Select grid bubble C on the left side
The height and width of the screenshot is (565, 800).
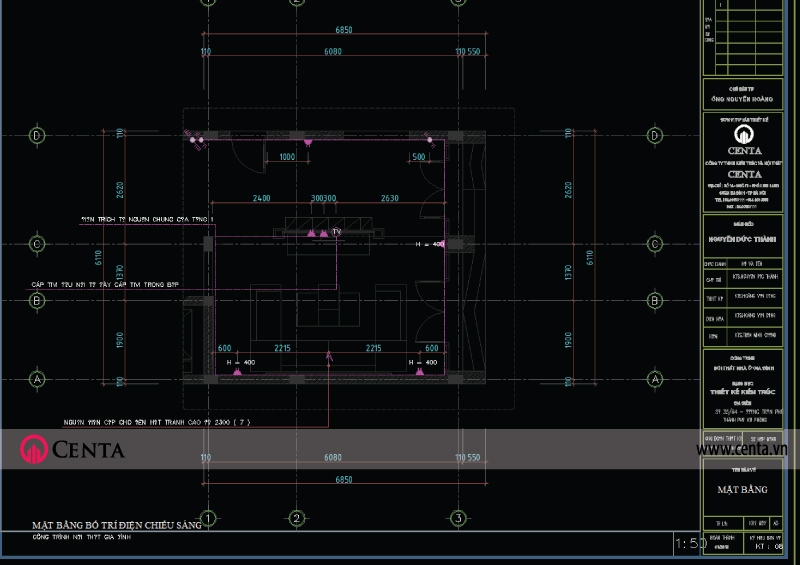[38, 243]
